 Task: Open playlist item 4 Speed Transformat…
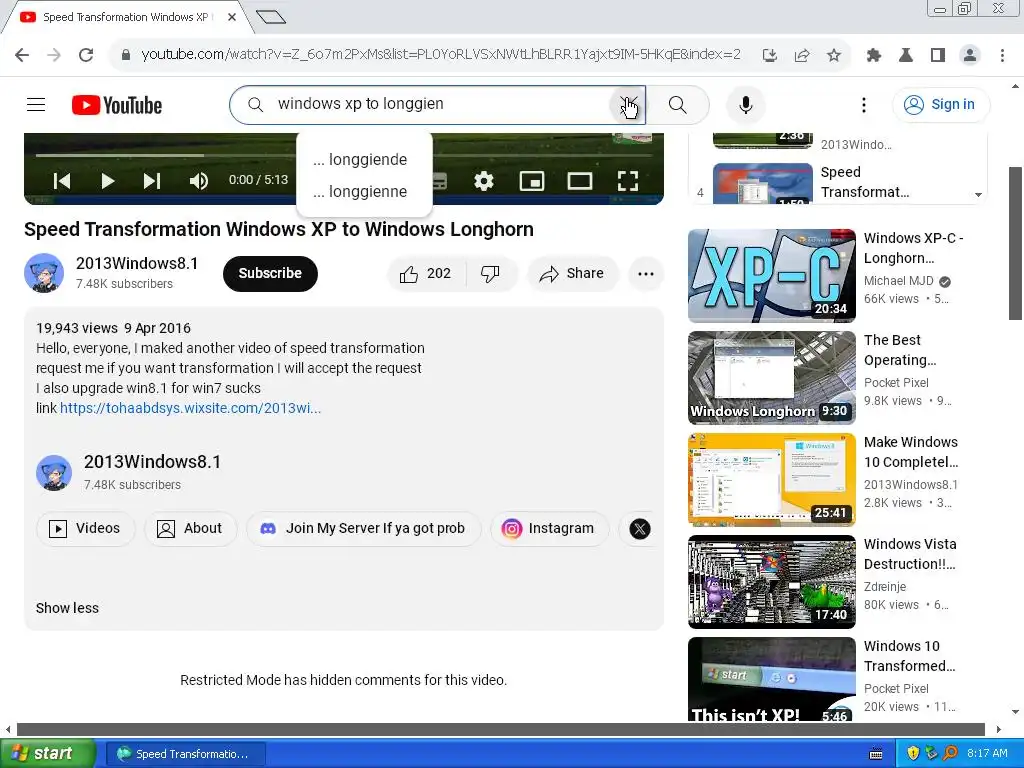pyautogui.click(x=838, y=182)
